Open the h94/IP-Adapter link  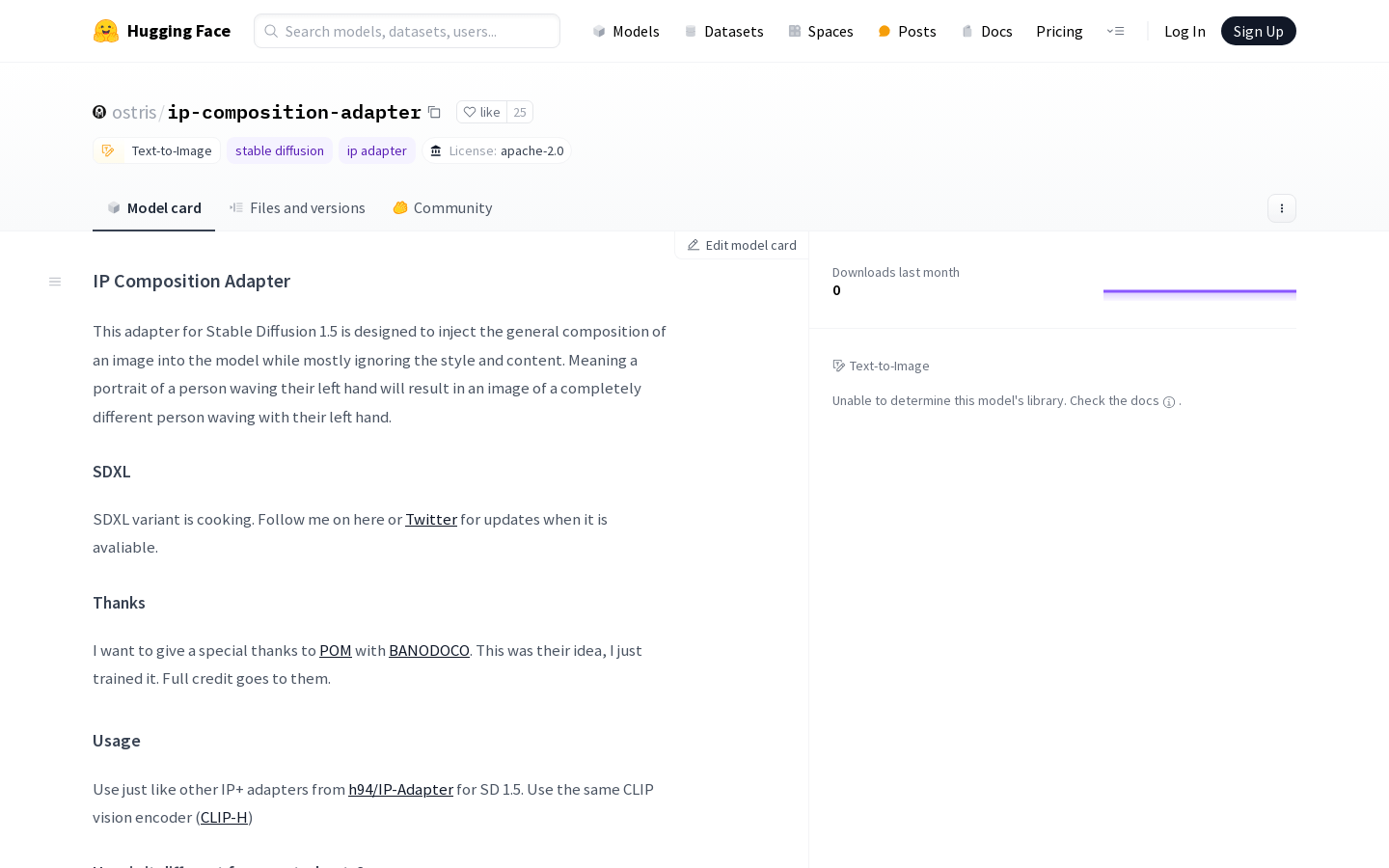400,789
